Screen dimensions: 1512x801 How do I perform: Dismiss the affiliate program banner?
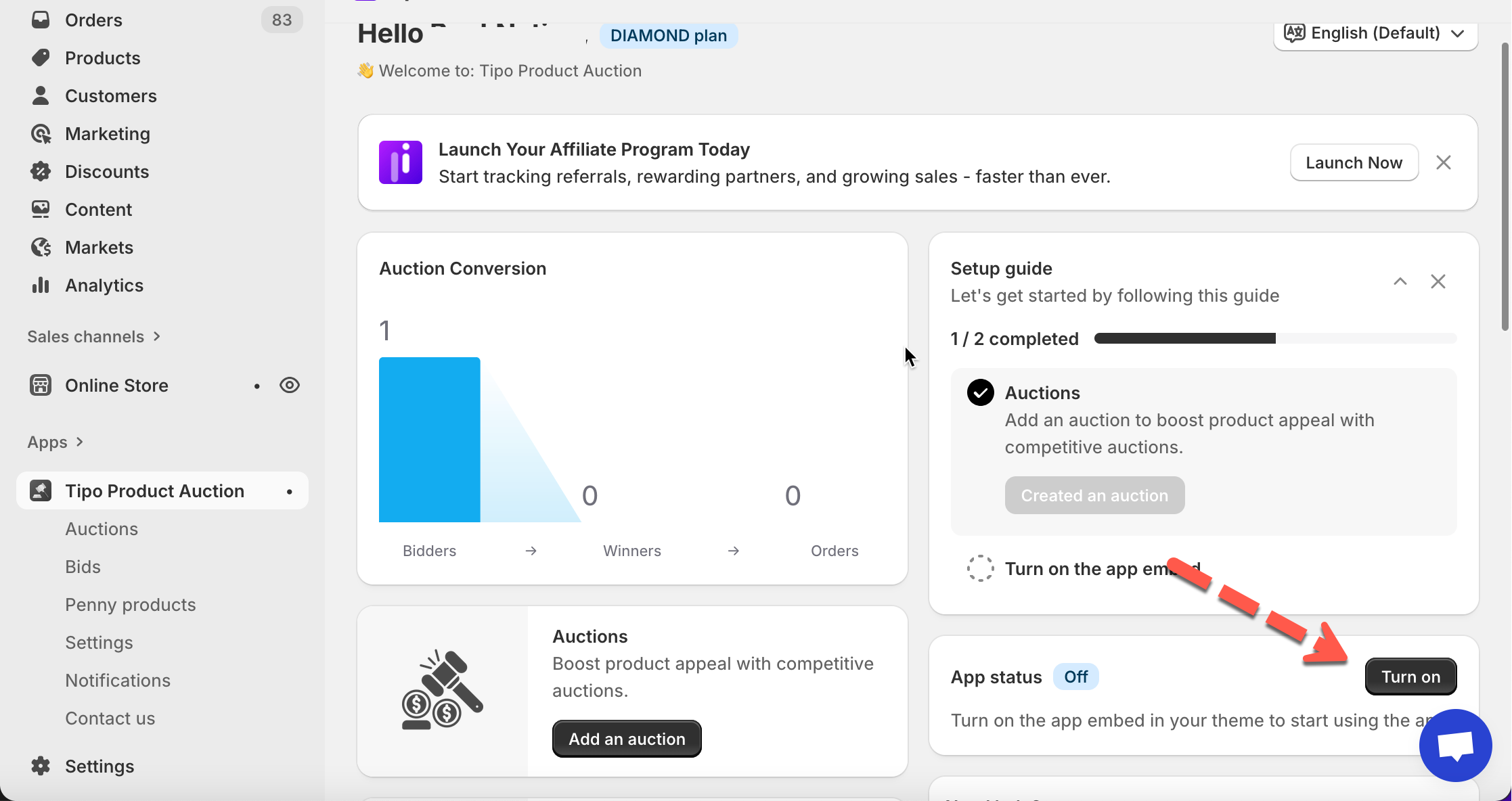pyautogui.click(x=1444, y=162)
